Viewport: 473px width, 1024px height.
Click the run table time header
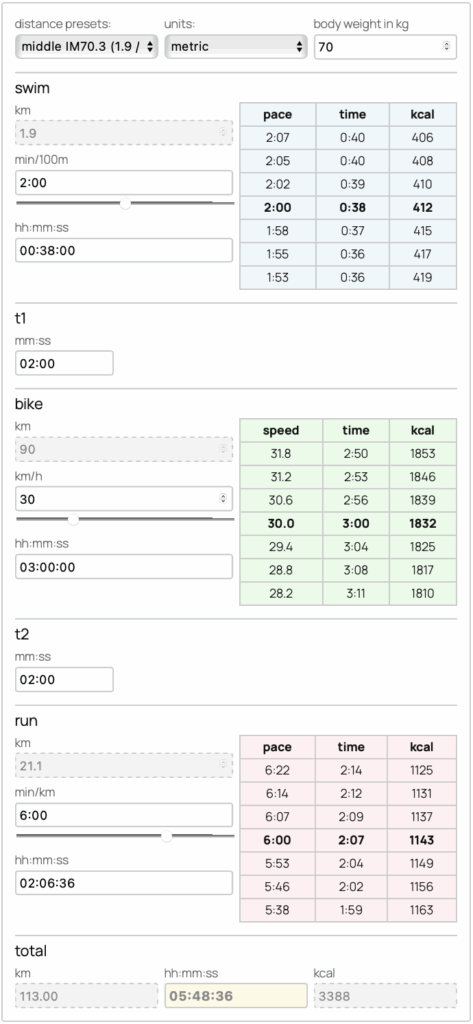click(351, 747)
